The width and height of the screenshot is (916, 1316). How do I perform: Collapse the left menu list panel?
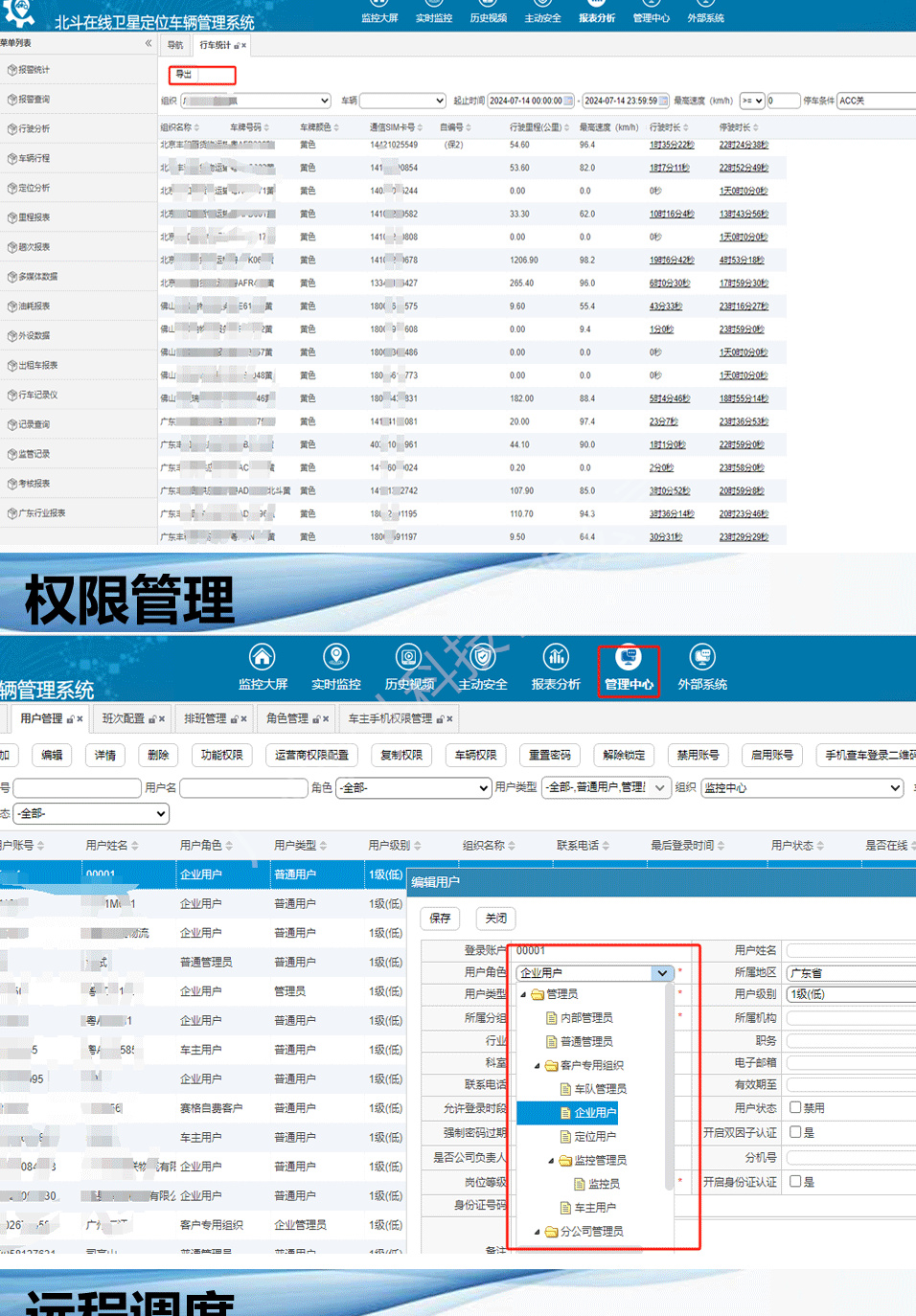coord(148,43)
